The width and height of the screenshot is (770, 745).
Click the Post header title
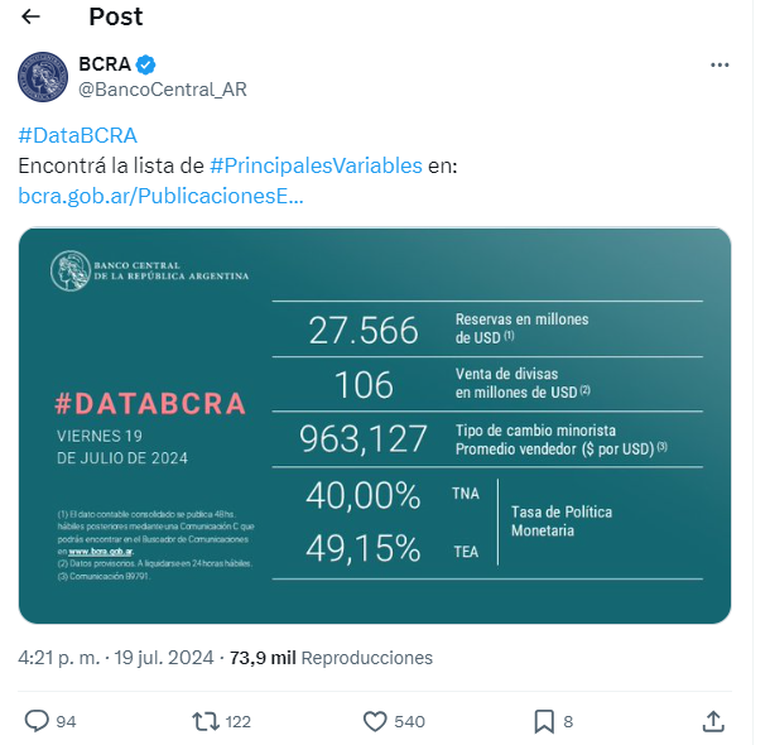tap(116, 17)
